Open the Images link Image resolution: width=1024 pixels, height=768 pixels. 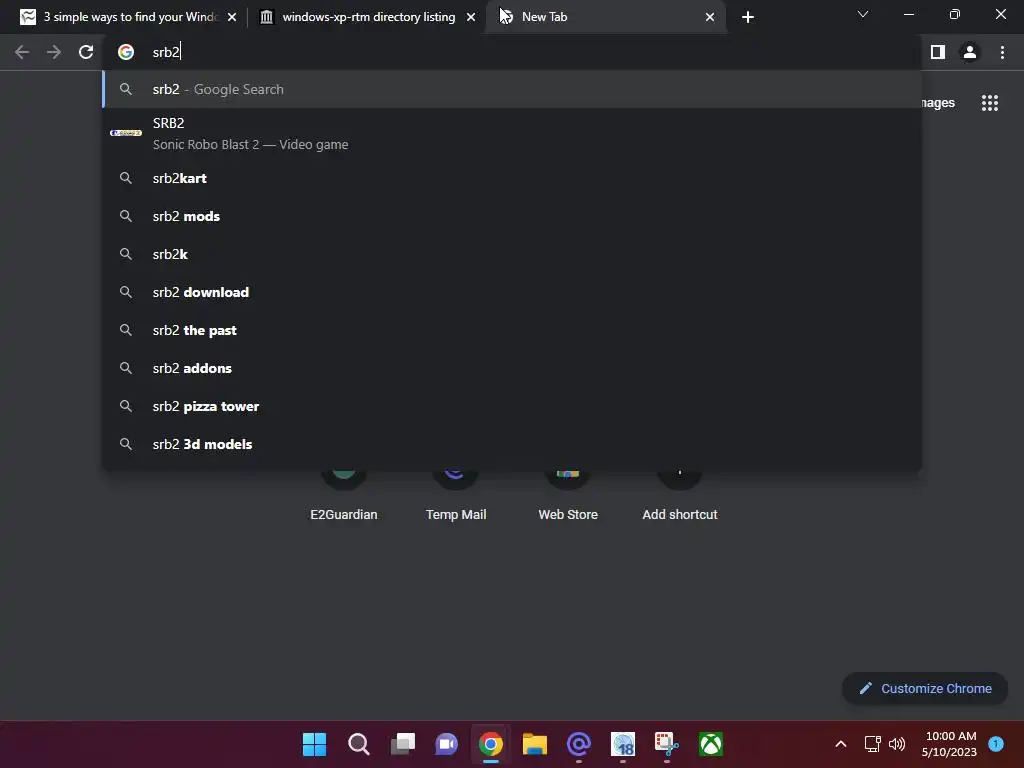(x=938, y=103)
